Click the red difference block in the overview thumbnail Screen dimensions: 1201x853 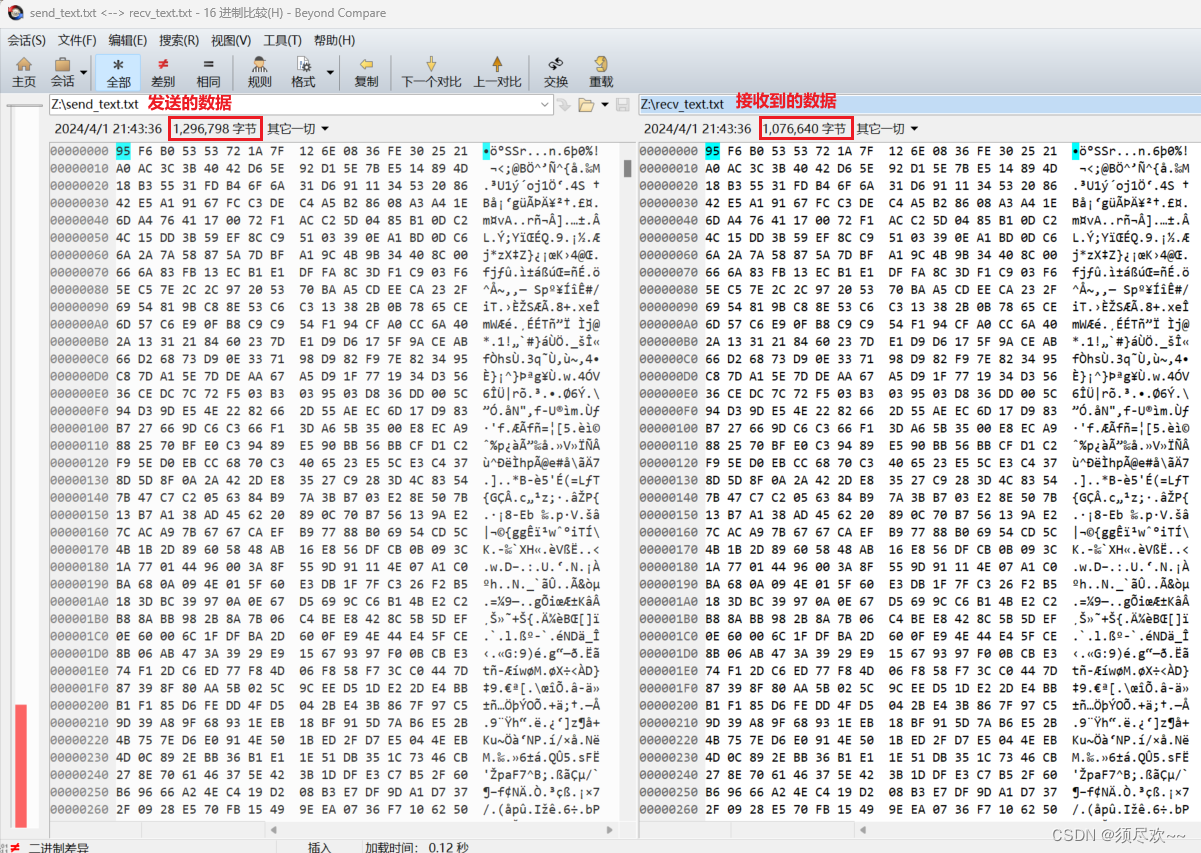click(x=20, y=767)
